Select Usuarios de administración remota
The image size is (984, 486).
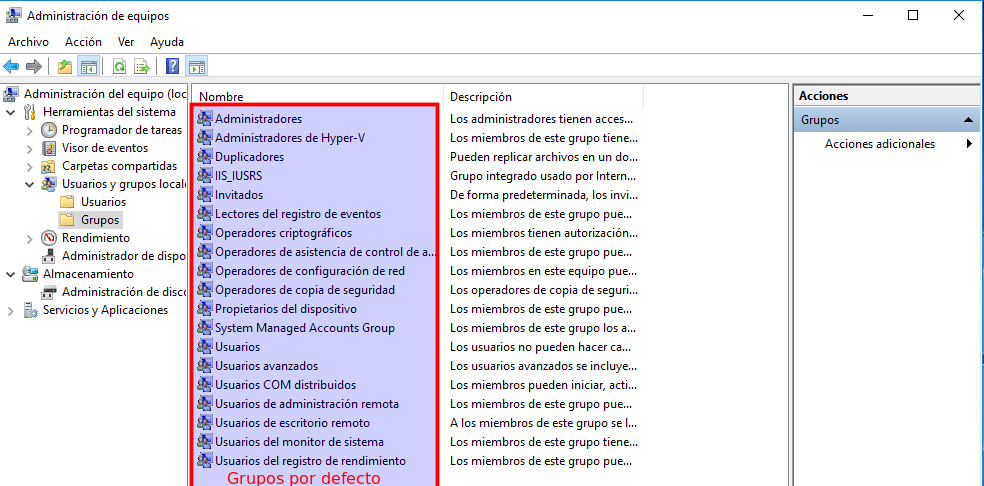(x=307, y=404)
